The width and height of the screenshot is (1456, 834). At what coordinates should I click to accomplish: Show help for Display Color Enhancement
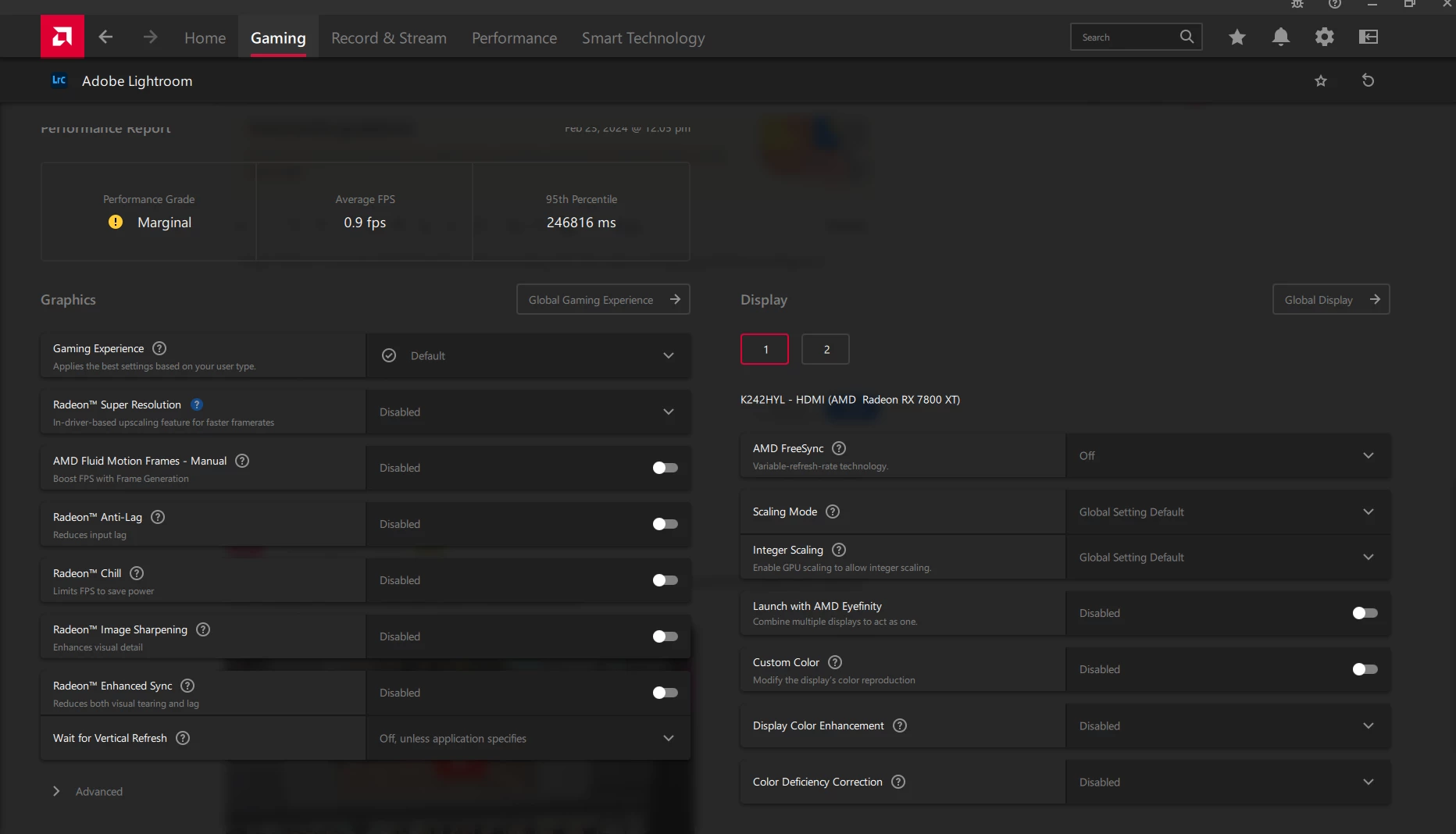tap(900, 725)
